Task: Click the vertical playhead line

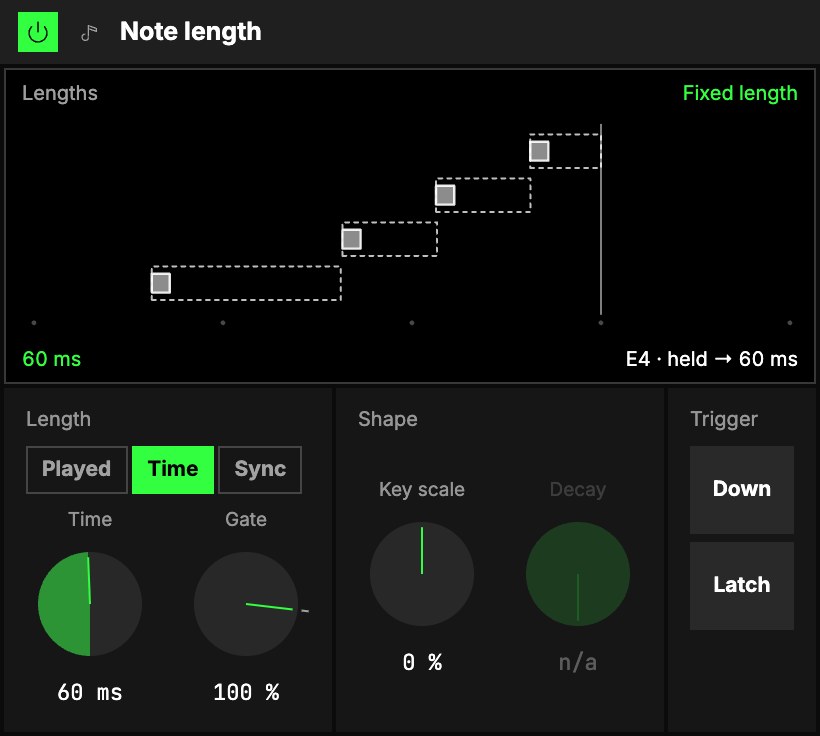Action: coord(601,220)
